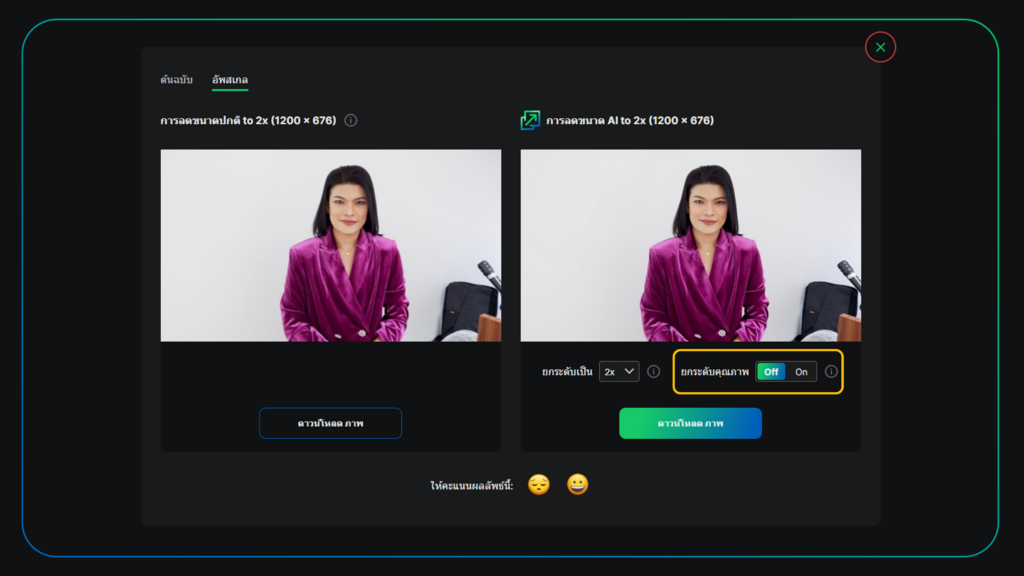This screenshot has width=1024, height=576.
Task: Click the 'การลดขนาด AI to 2x' heading
Action: pyautogui.click(x=629, y=121)
